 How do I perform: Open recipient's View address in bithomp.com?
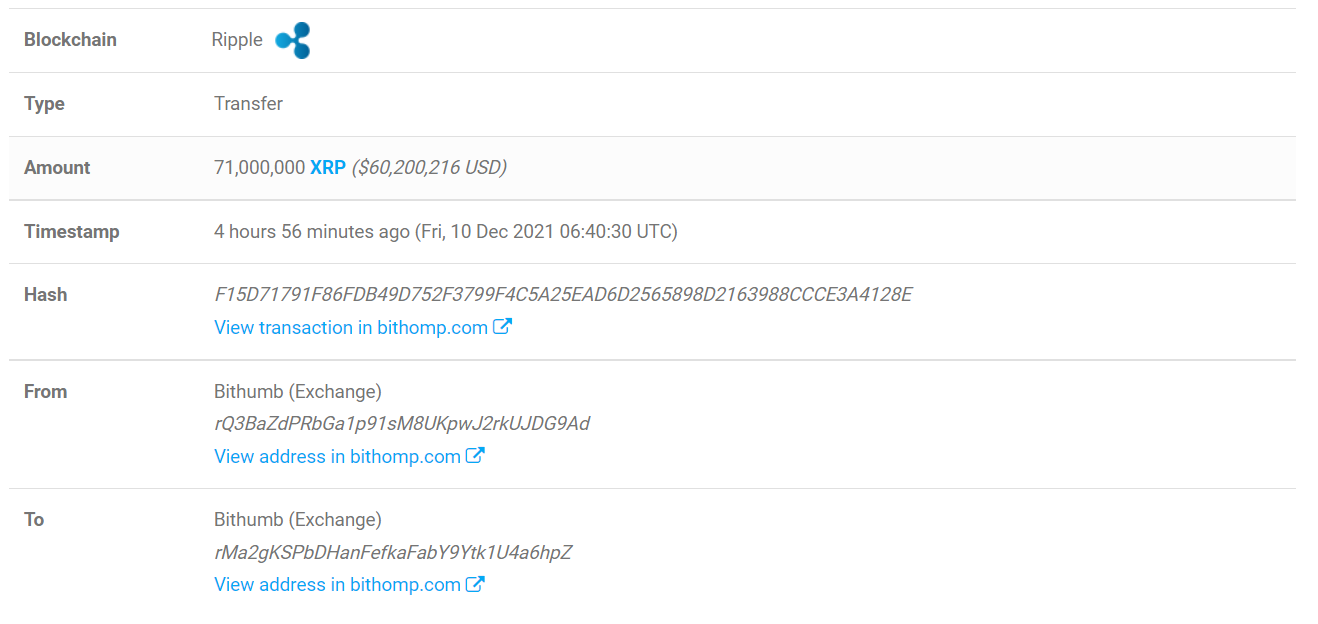(x=337, y=584)
